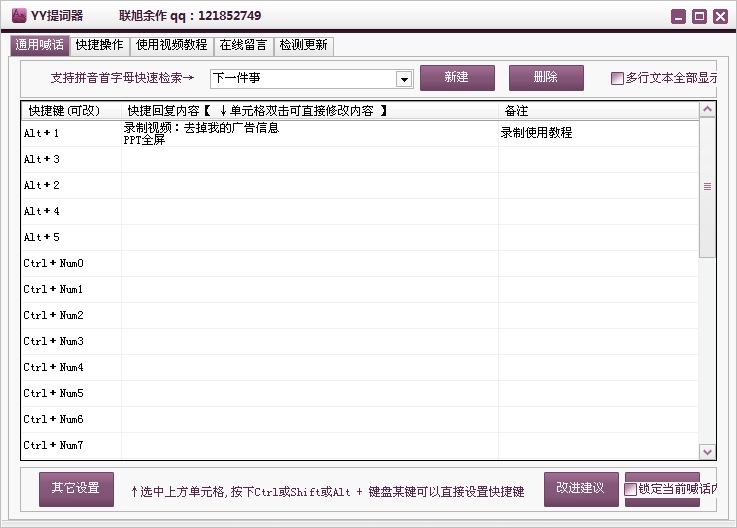
Task: Click the 备注 column header
Action: click(x=597, y=110)
